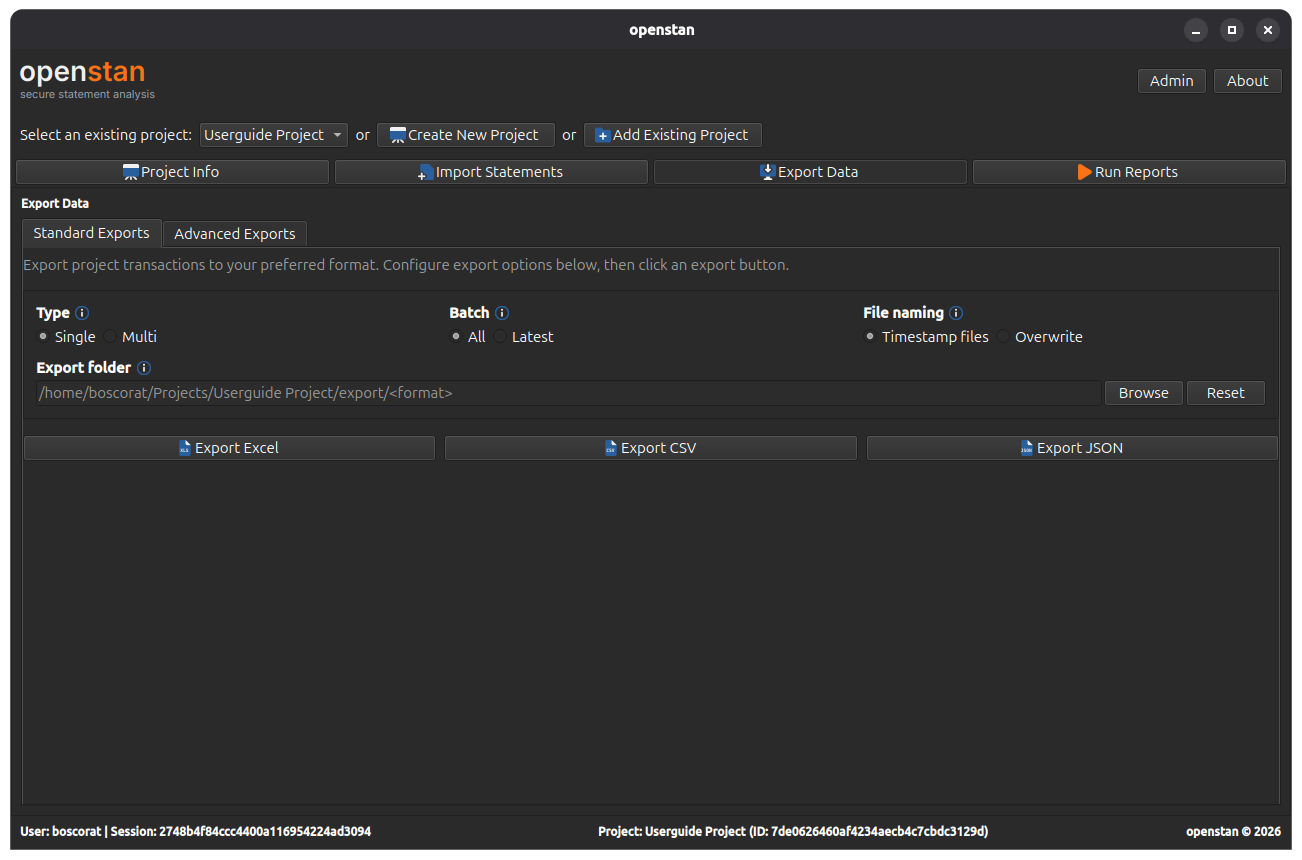The height and width of the screenshot is (860, 1302).
Task: Click Export CSV button
Action: pos(650,448)
